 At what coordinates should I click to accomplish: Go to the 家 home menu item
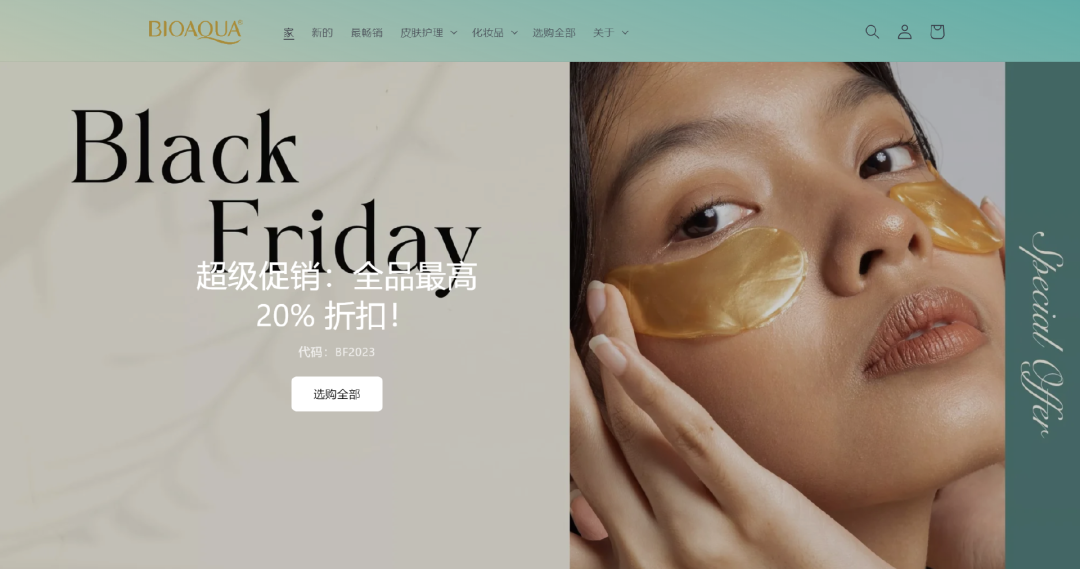289,33
